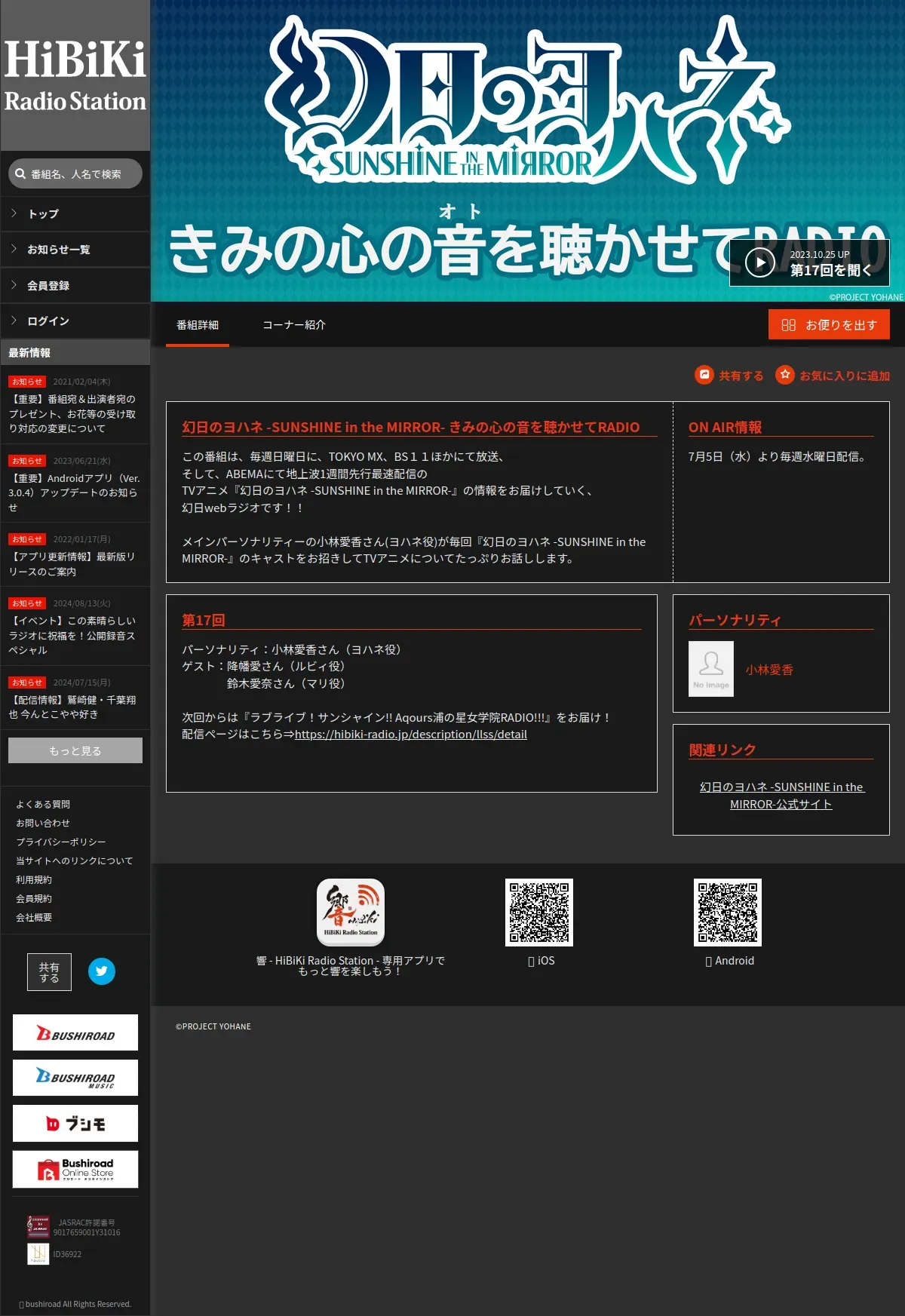The height and width of the screenshot is (1316, 905).
Task: Click the JASRAC license icon
Action: coord(38,1227)
